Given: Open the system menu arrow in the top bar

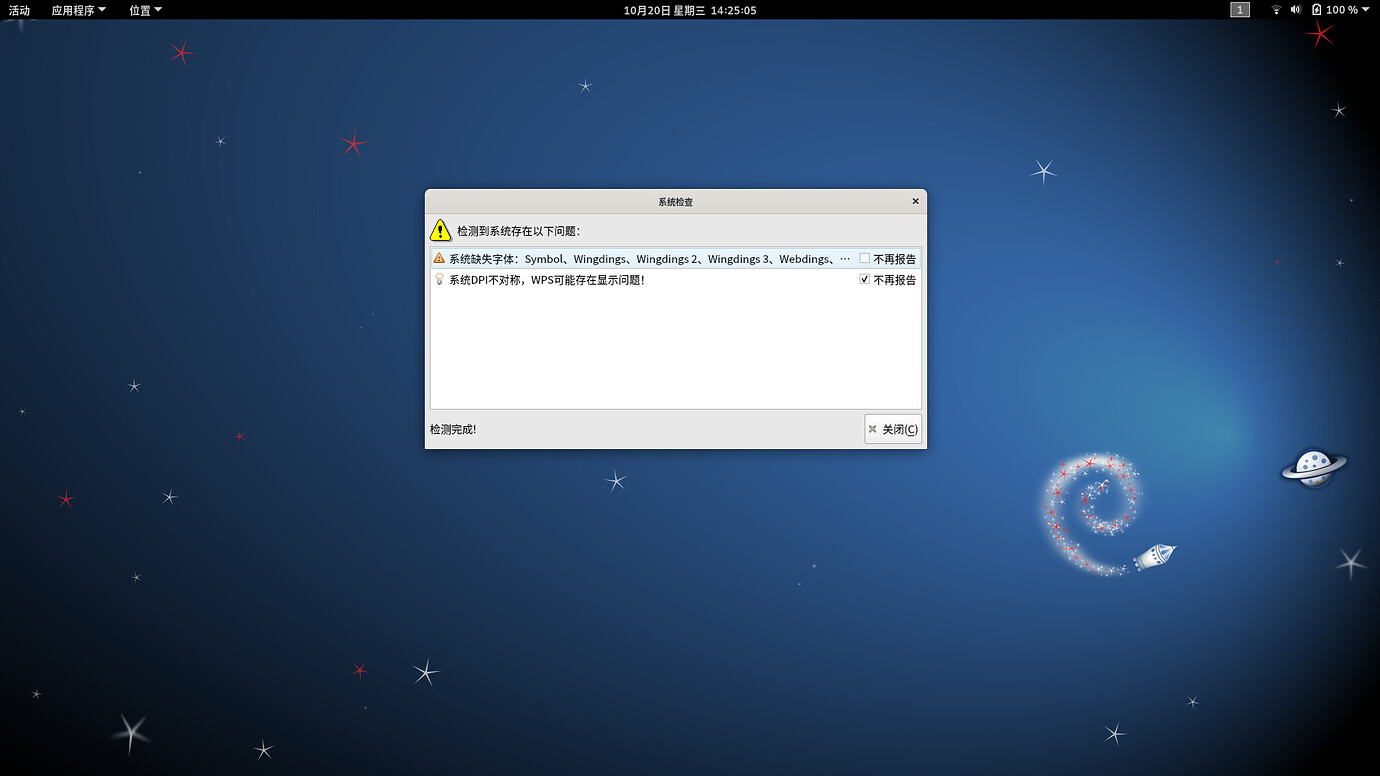Looking at the screenshot, I should 1366,10.
